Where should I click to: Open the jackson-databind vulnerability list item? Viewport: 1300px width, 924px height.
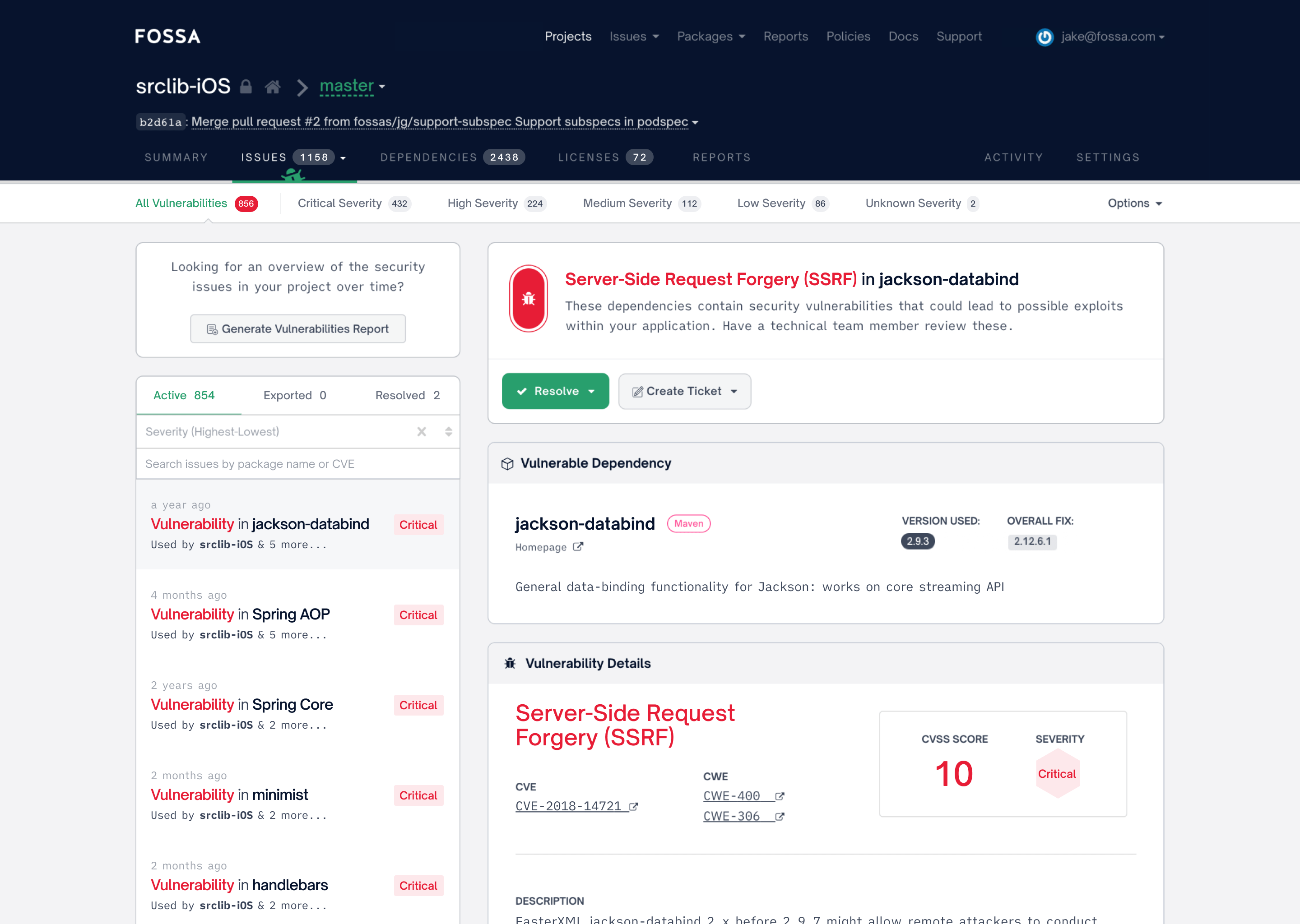[x=297, y=525]
